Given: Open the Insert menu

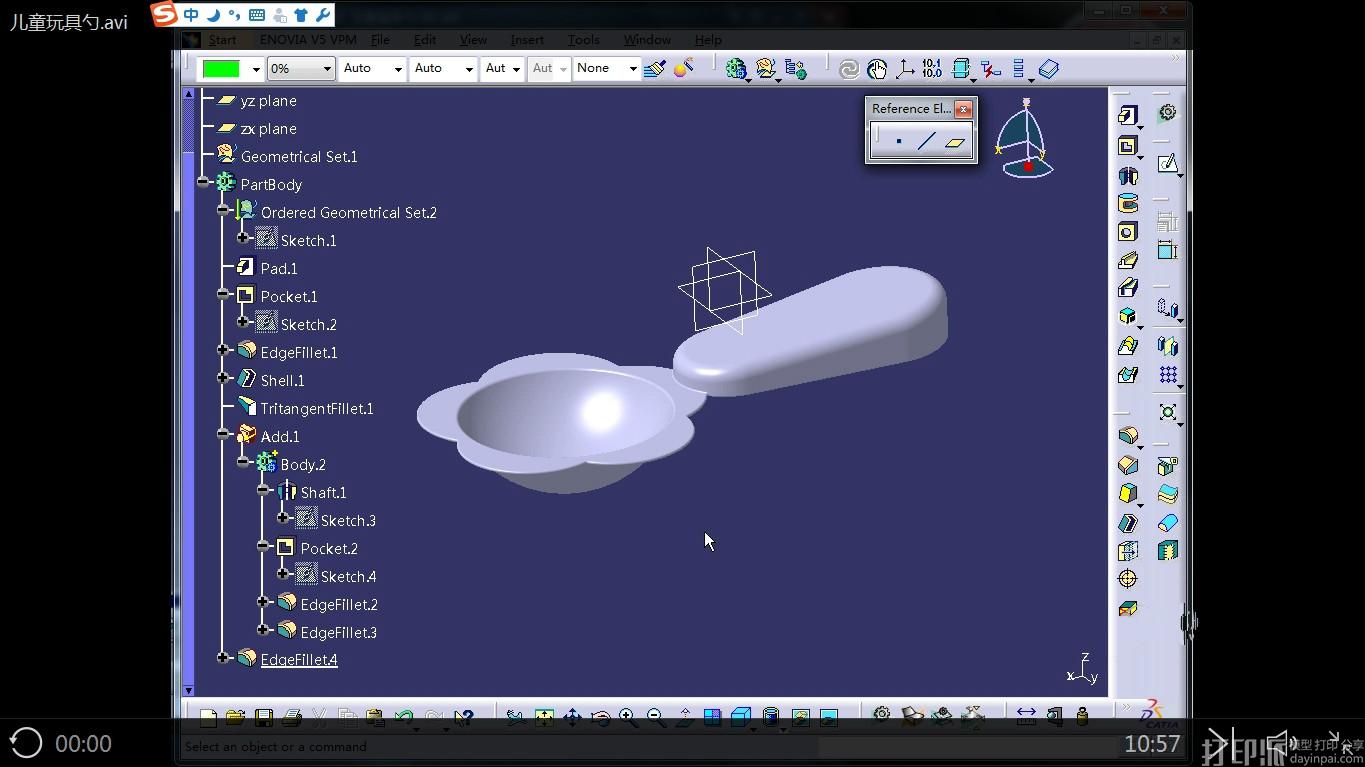Looking at the screenshot, I should [527, 40].
